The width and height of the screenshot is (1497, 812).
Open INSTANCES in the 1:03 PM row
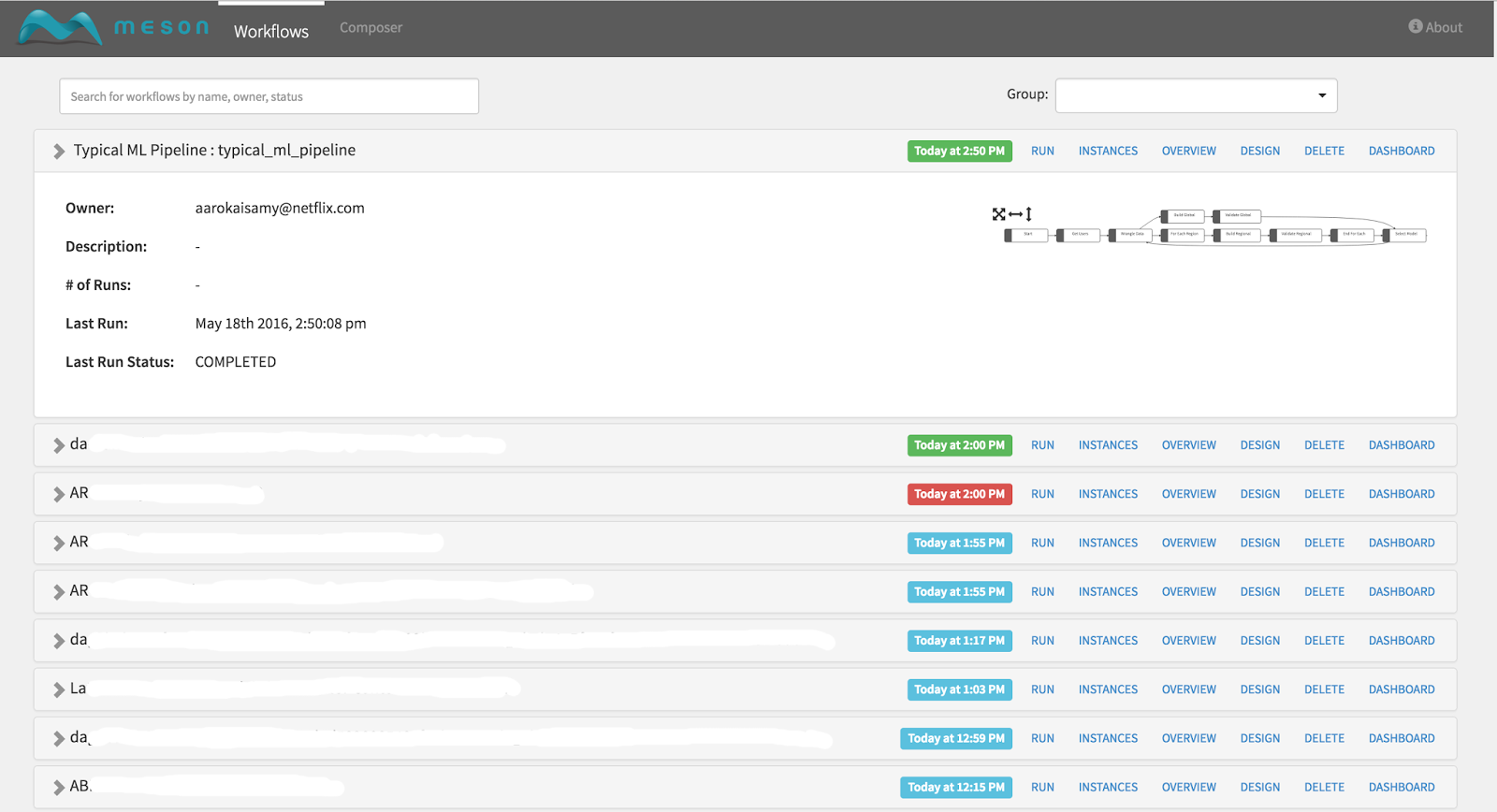point(1108,689)
